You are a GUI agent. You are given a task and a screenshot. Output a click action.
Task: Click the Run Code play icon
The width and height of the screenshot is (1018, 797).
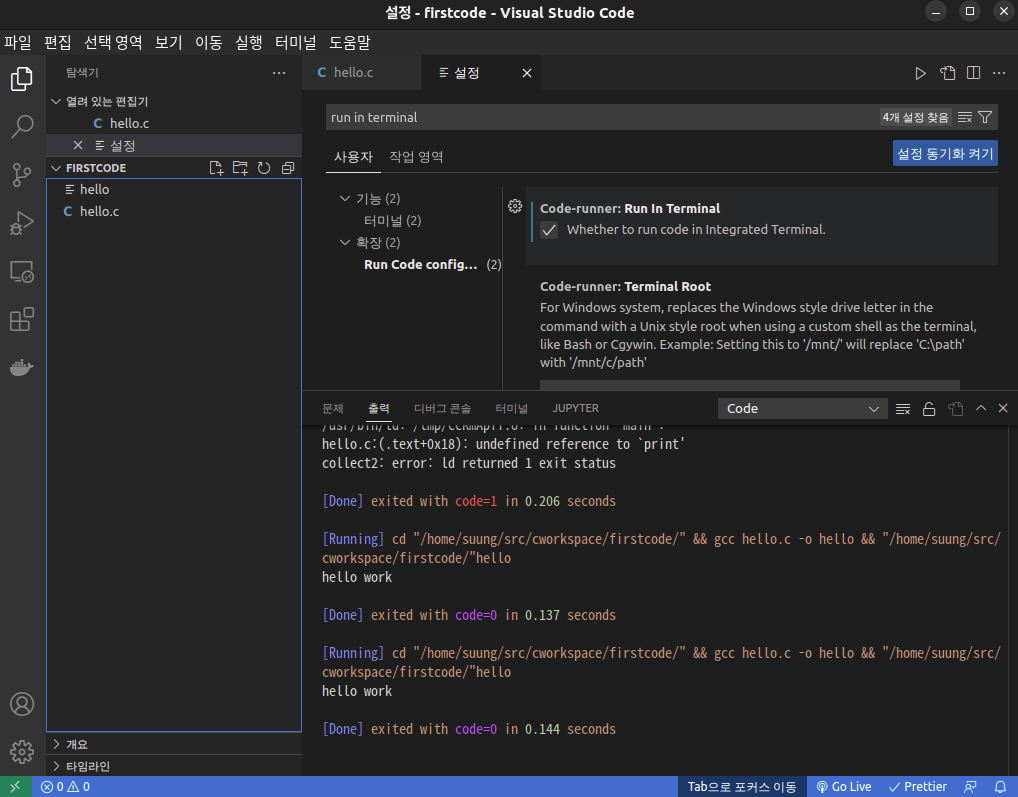(920, 73)
